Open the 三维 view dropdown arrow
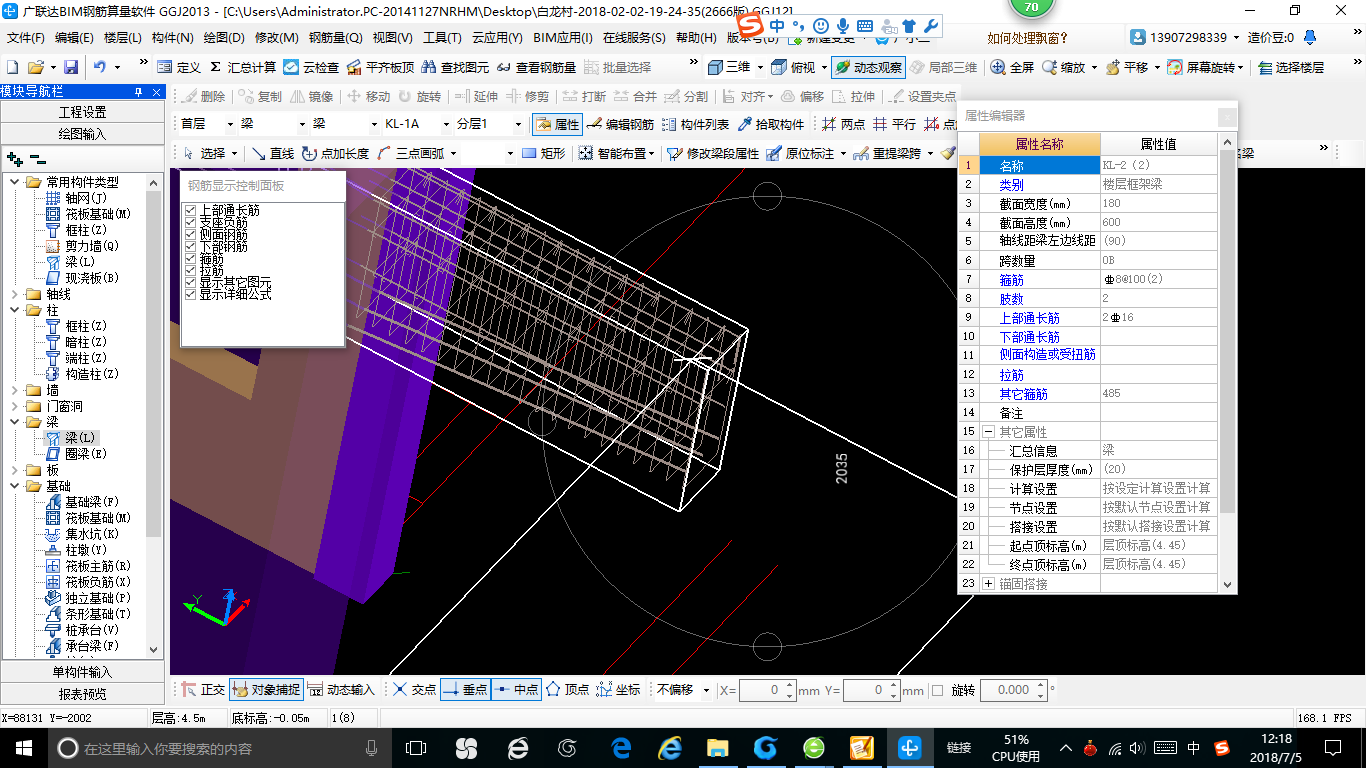1366x768 pixels. [x=760, y=67]
